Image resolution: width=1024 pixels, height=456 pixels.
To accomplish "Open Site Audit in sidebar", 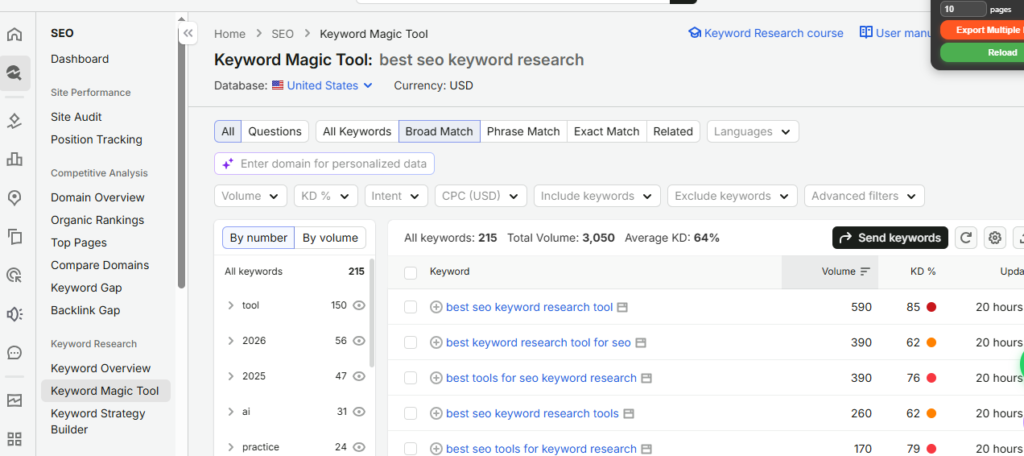I will tap(76, 117).
